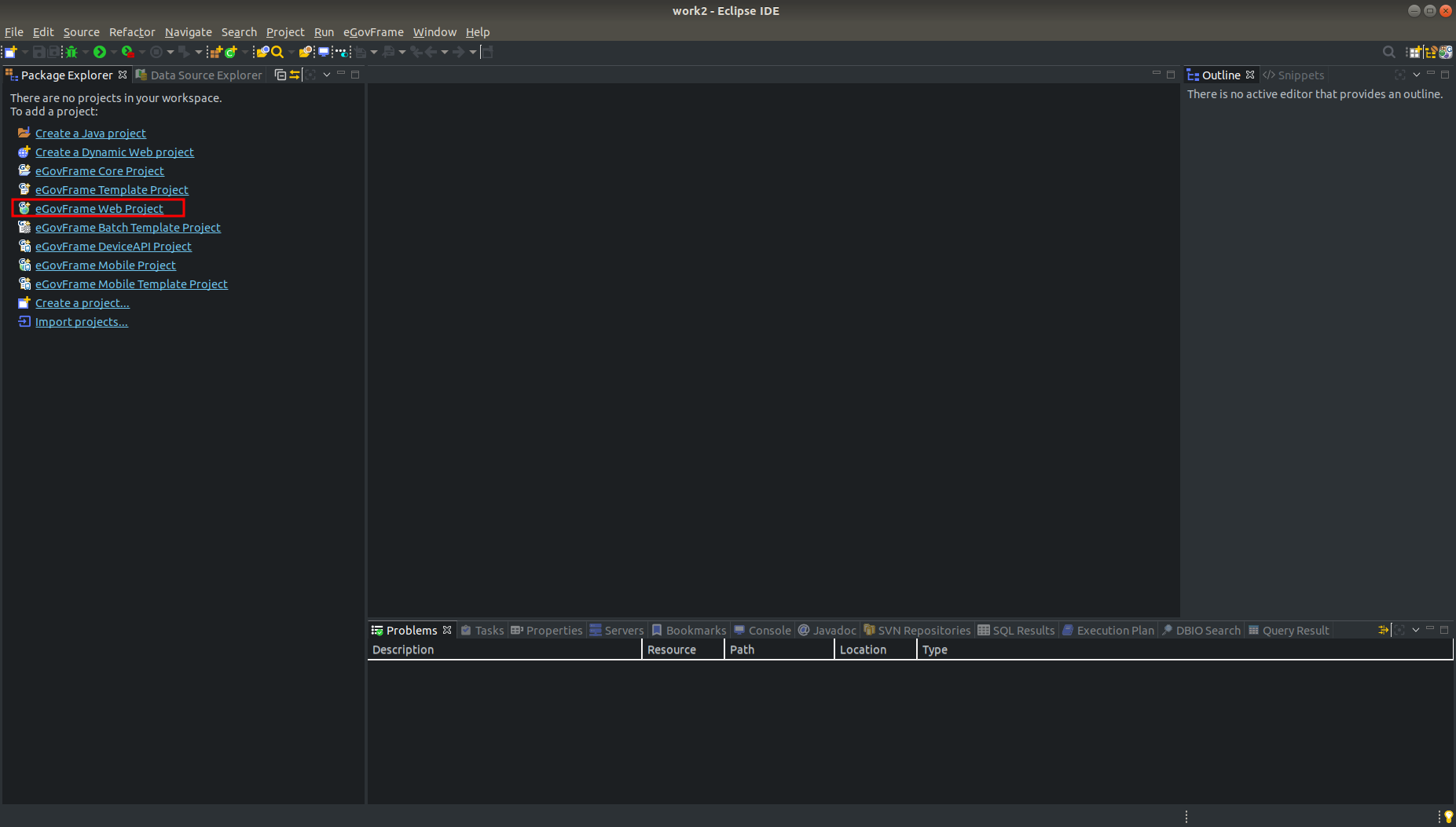
Task: Toggle Link with Editor in Package Explorer
Action: point(295,75)
